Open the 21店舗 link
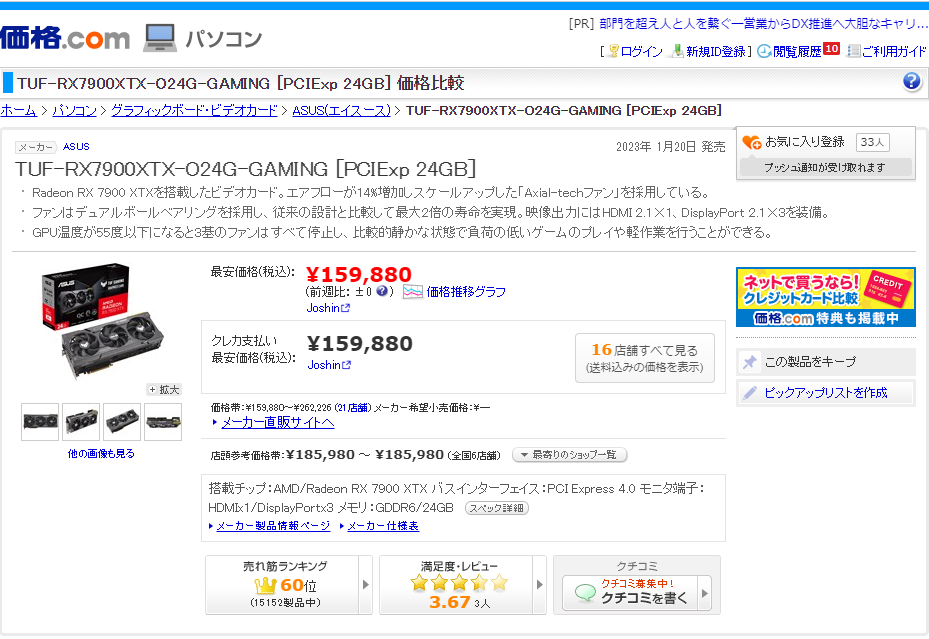929x639 pixels. [352, 407]
